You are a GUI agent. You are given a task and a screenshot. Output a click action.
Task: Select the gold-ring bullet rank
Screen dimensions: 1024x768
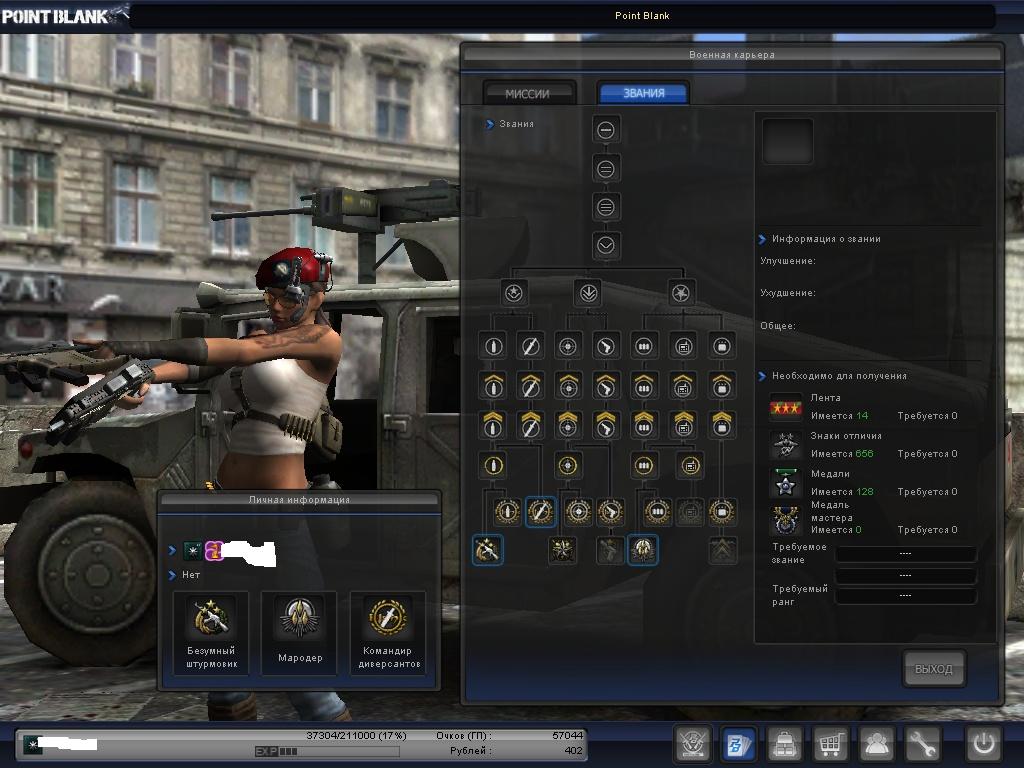click(493, 466)
